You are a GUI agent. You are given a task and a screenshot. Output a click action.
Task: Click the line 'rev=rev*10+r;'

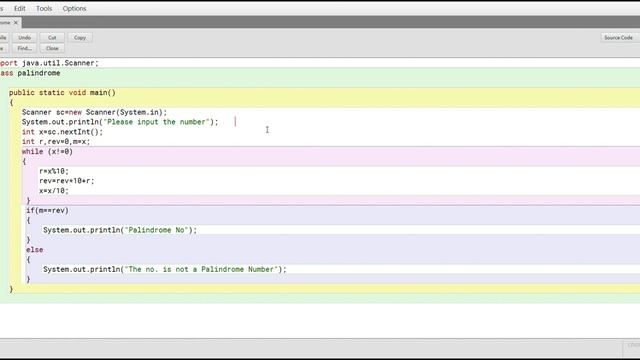coord(67,181)
